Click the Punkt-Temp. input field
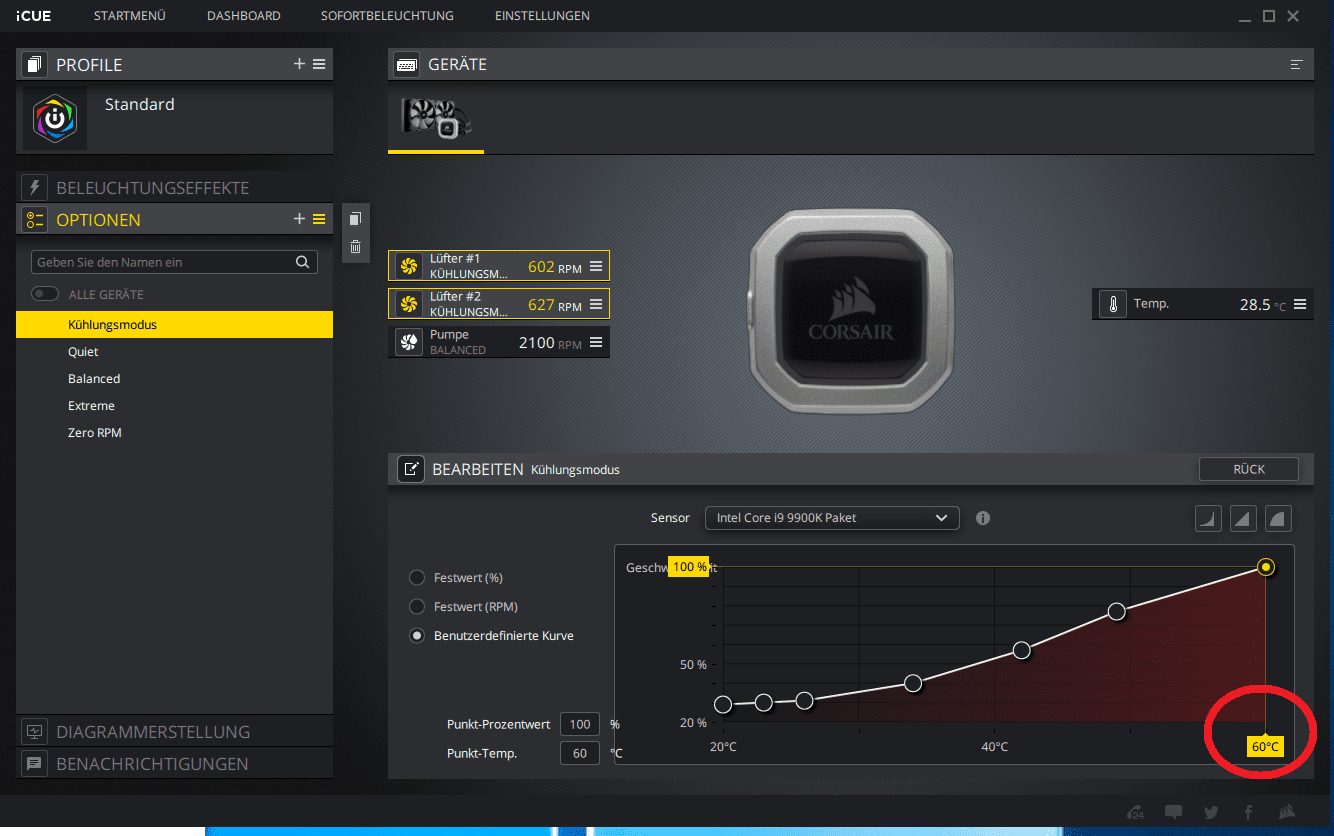Viewport: 1334px width, 836px height. 580,753
